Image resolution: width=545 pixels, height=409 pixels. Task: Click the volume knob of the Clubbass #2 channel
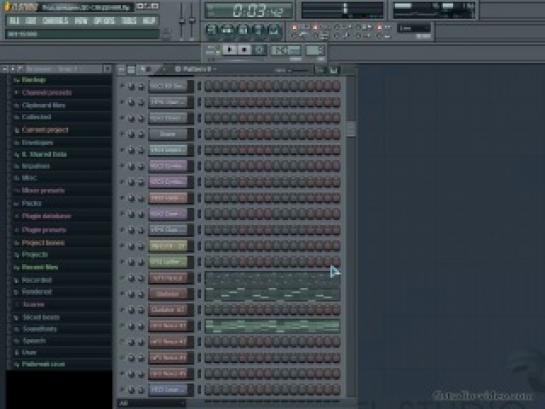[x=141, y=310]
